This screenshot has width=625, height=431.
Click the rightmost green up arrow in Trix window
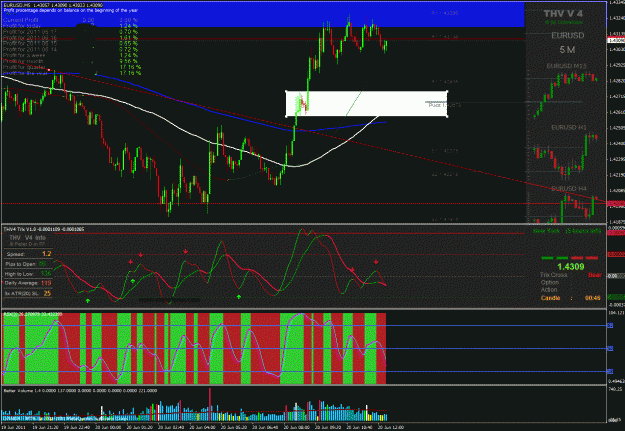(238, 297)
